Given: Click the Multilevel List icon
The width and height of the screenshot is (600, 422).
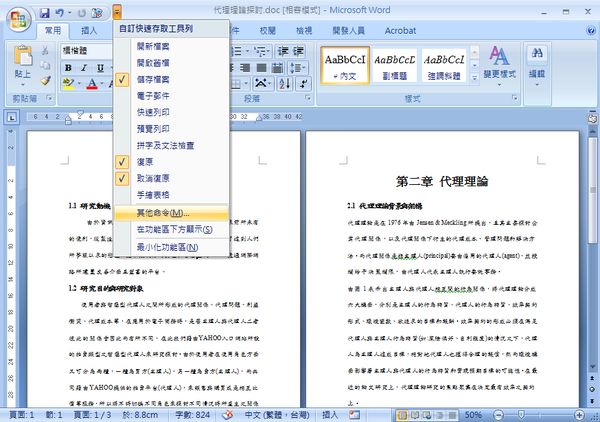Looking at the screenshot, I should [261, 51].
